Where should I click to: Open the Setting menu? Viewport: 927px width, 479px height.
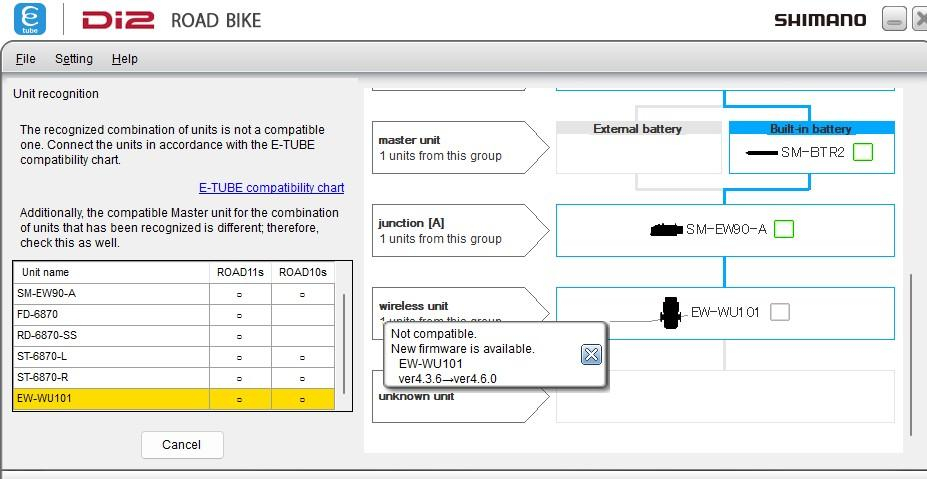(x=74, y=59)
